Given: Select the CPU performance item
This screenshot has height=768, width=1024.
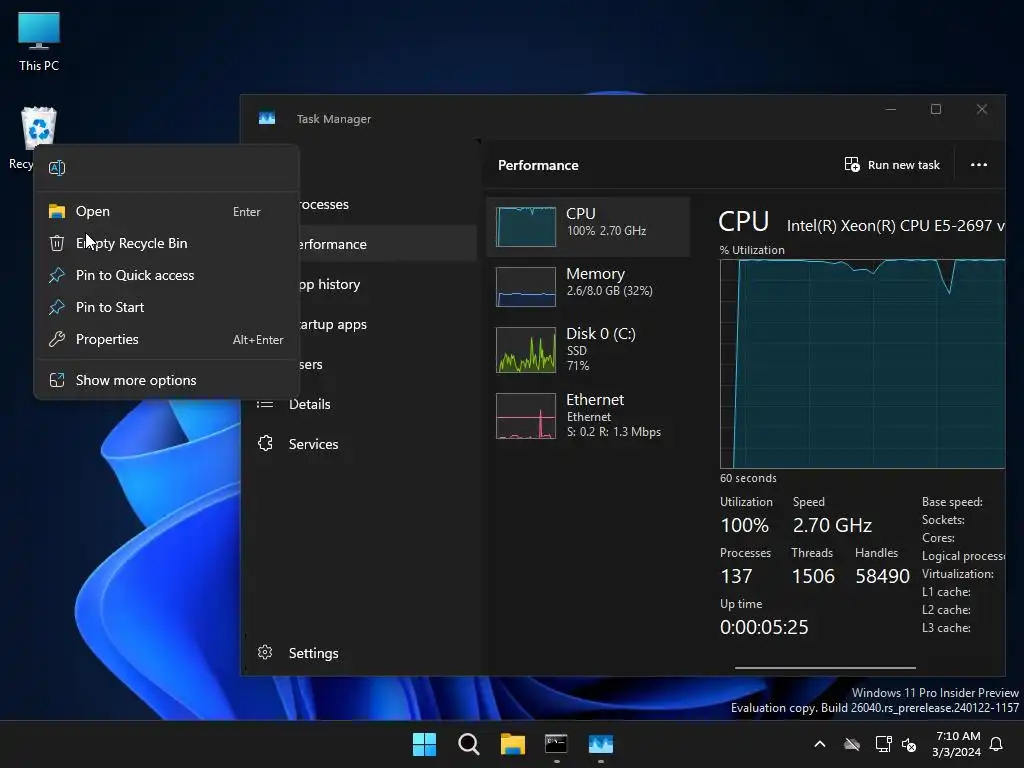Looking at the screenshot, I should pos(588,226).
